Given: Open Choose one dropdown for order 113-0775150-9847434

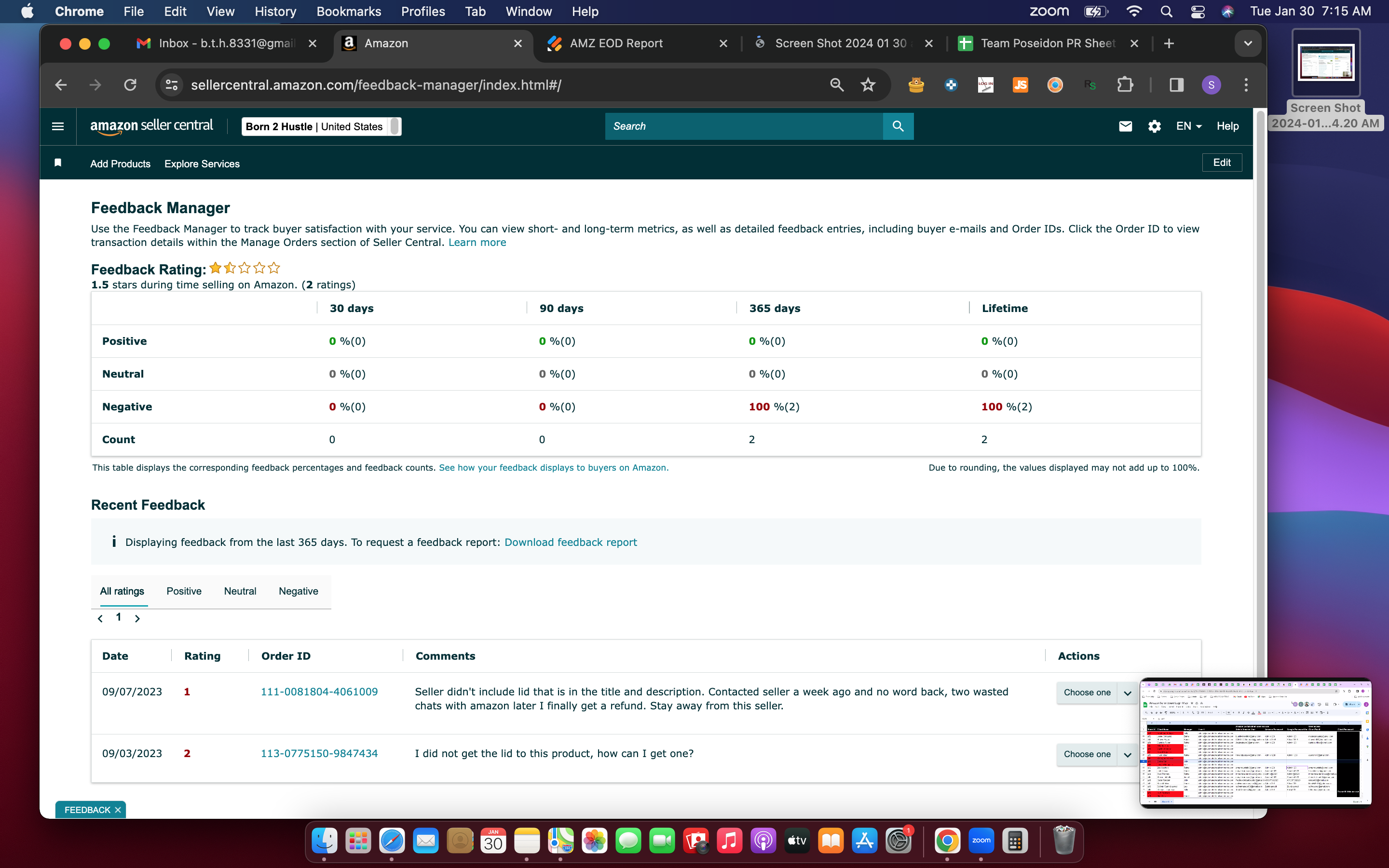Looking at the screenshot, I should pos(1096,754).
